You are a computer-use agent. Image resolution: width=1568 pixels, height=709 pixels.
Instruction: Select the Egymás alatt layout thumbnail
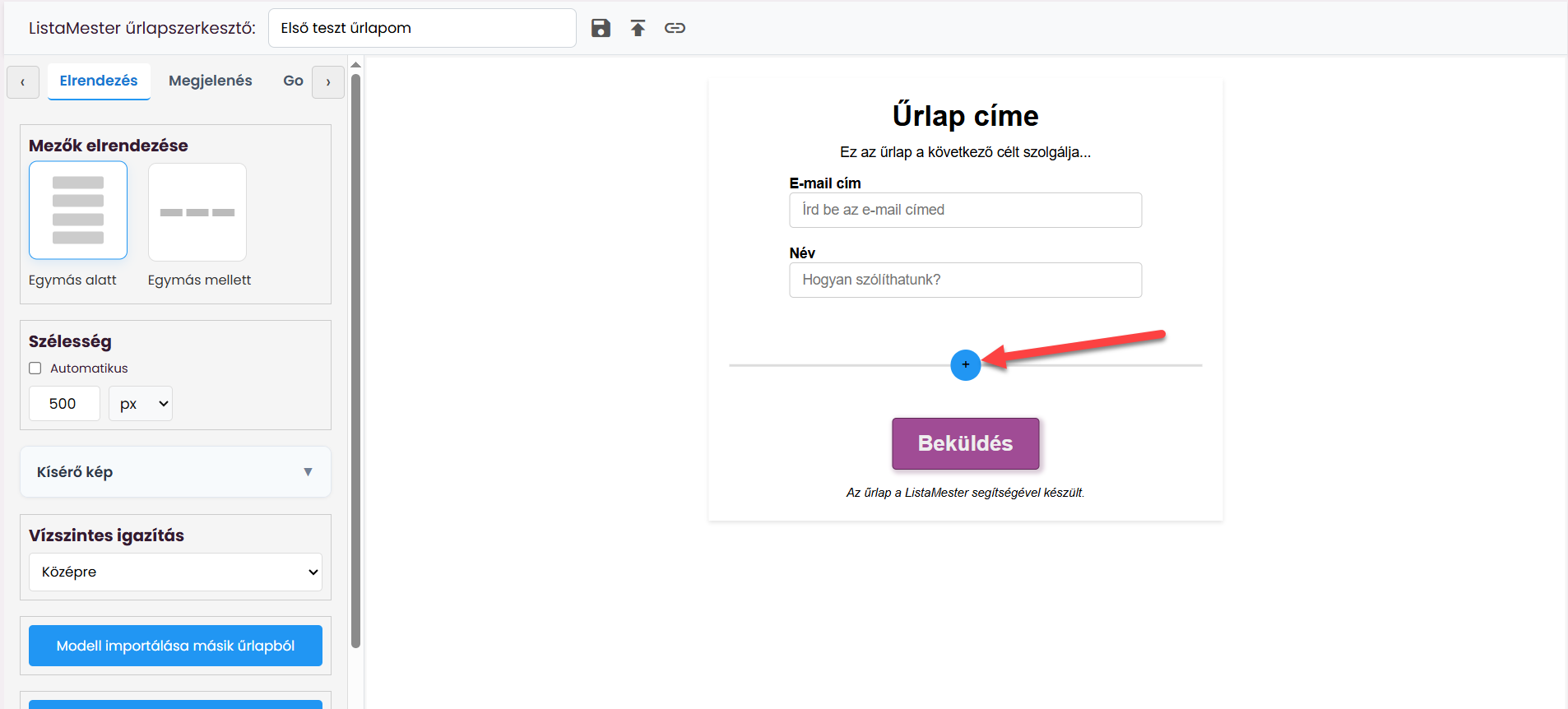click(78, 211)
